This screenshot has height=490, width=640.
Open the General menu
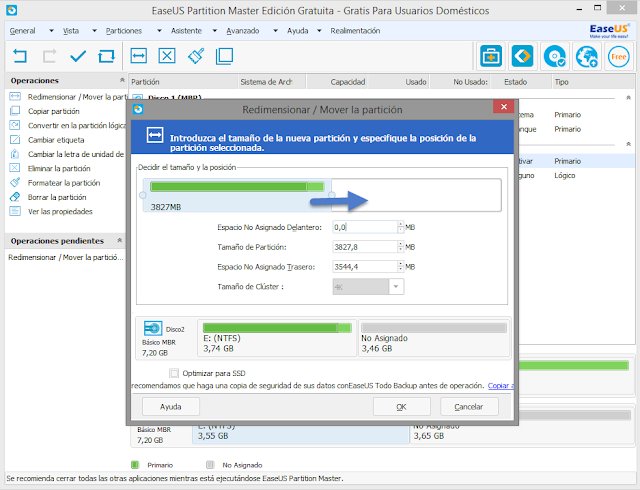[22, 31]
